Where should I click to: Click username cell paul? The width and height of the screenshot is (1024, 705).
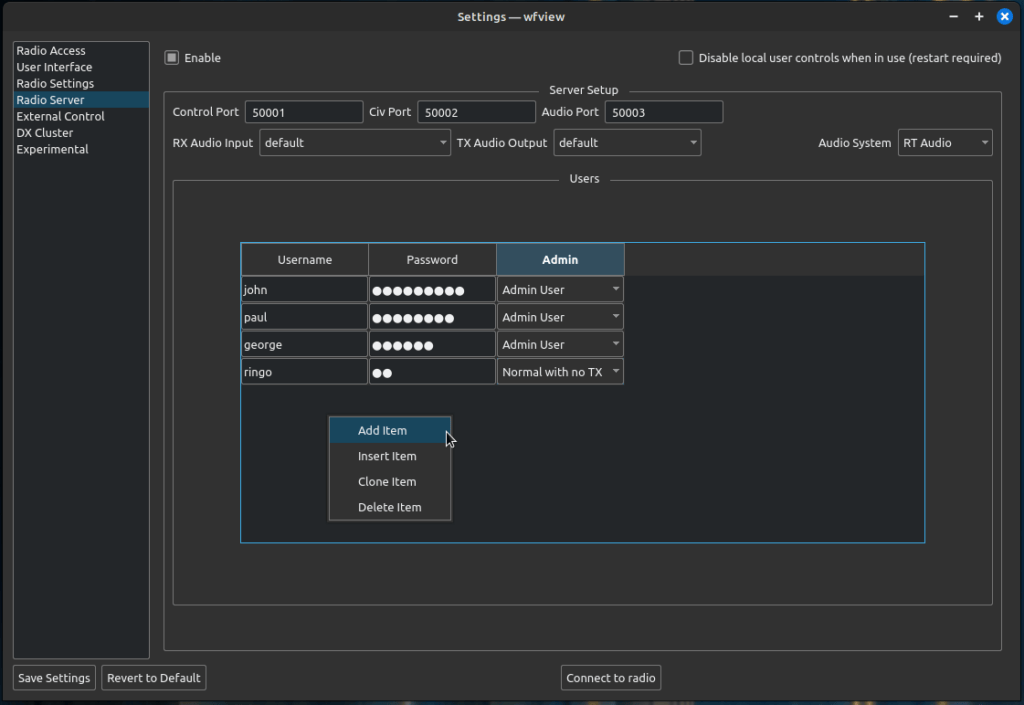click(x=304, y=317)
